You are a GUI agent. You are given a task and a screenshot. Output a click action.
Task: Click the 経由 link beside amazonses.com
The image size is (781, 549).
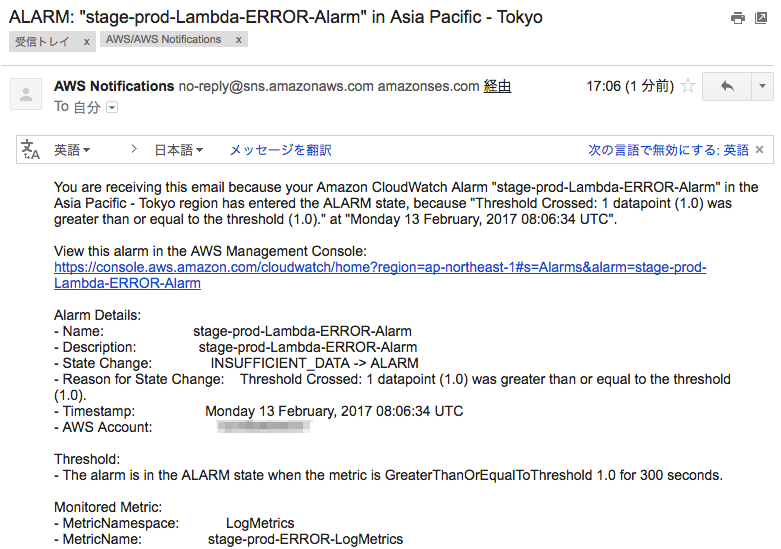497,86
